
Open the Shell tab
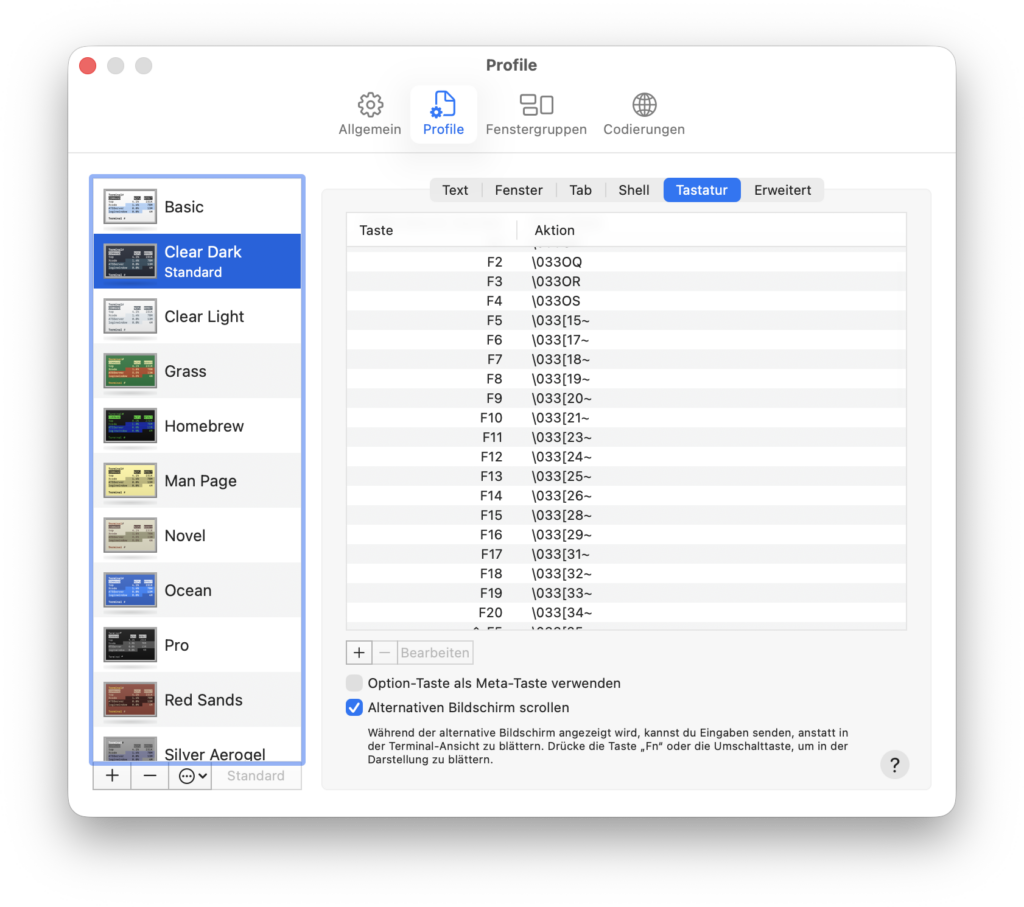pyautogui.click(x=634, y=190)
